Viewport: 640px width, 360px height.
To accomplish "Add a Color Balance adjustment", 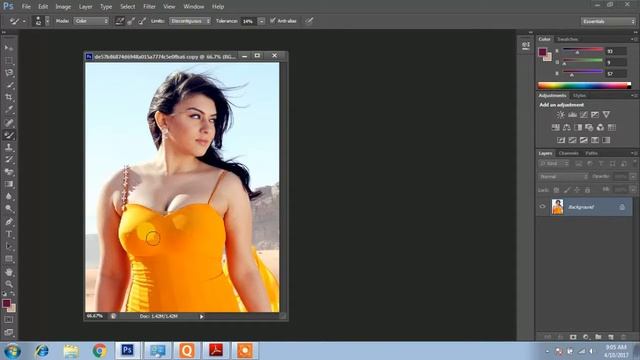I will (567, 127).
